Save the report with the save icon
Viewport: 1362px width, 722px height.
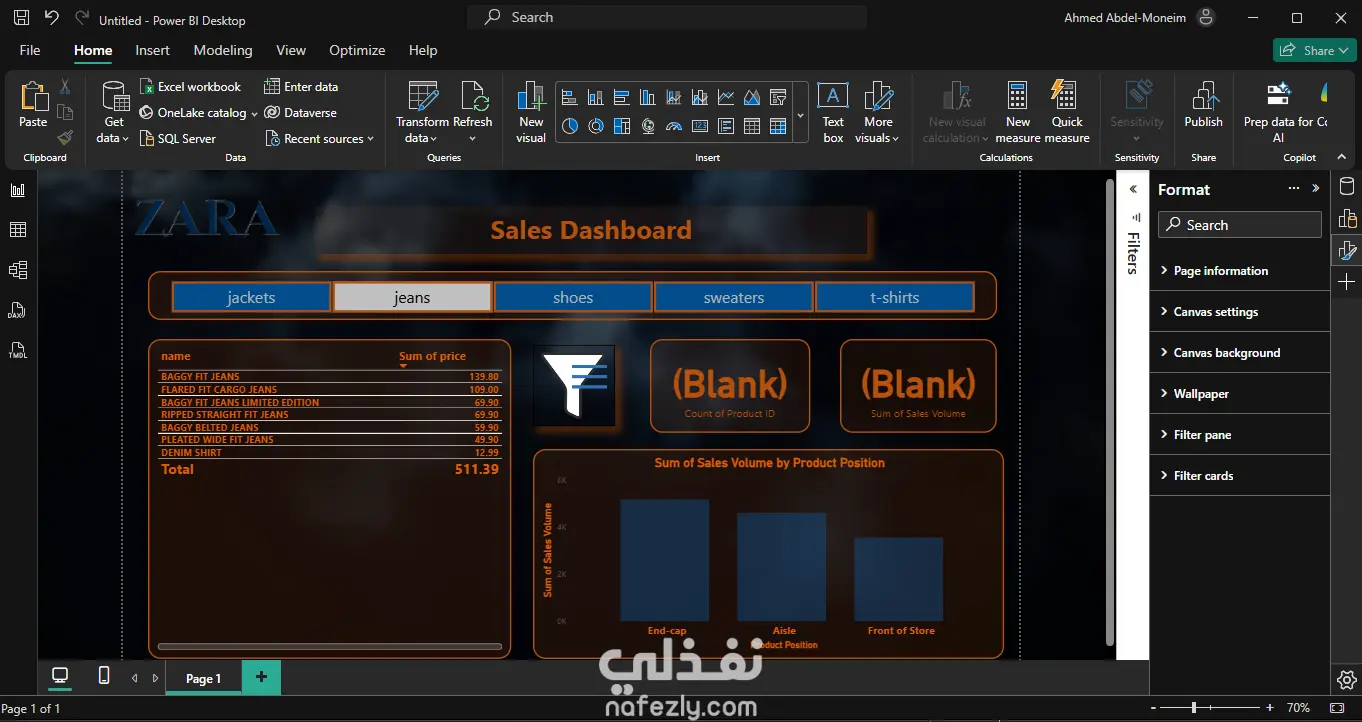(22, 18)
